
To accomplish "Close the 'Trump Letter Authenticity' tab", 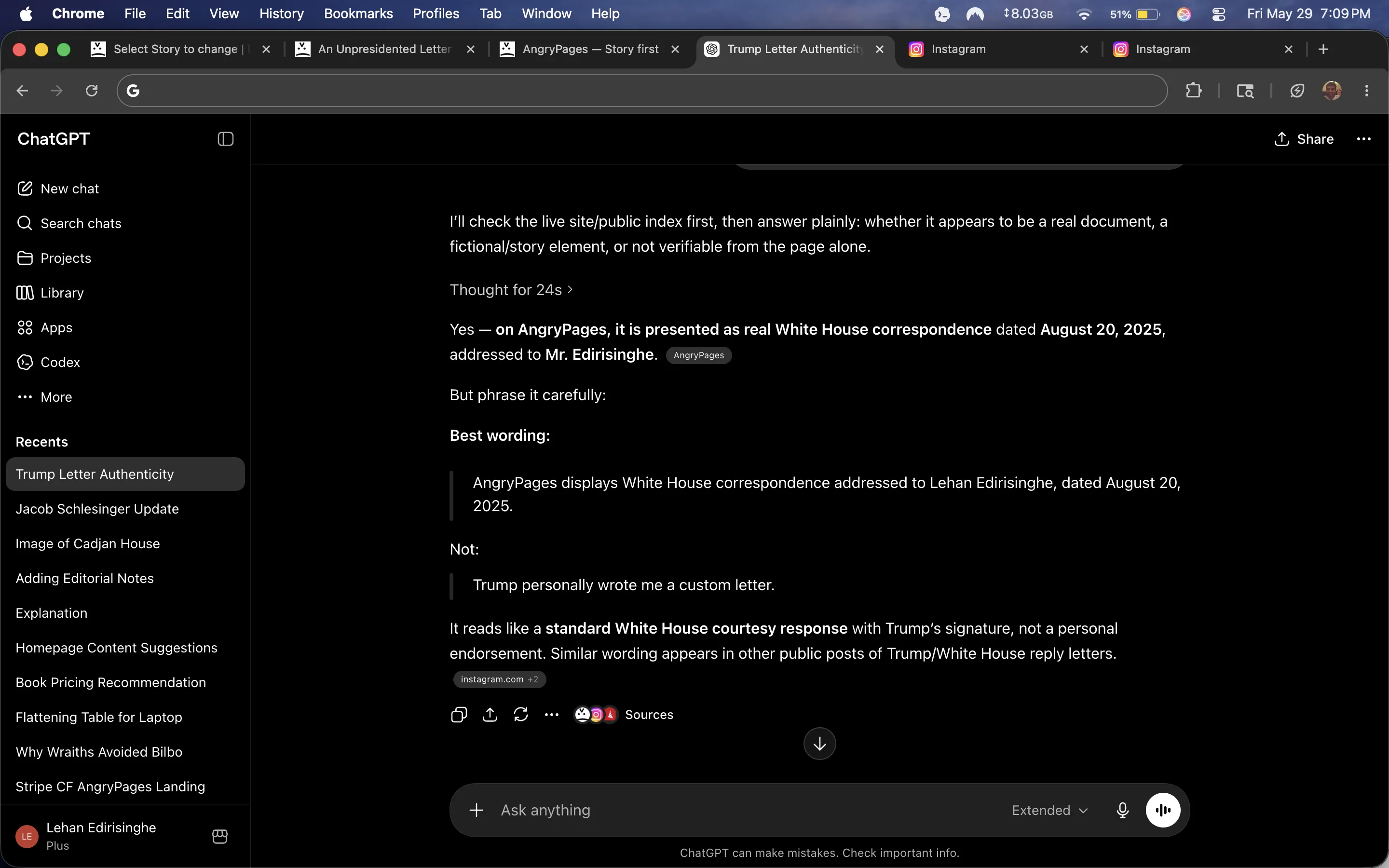I will (x=879, y=49).
